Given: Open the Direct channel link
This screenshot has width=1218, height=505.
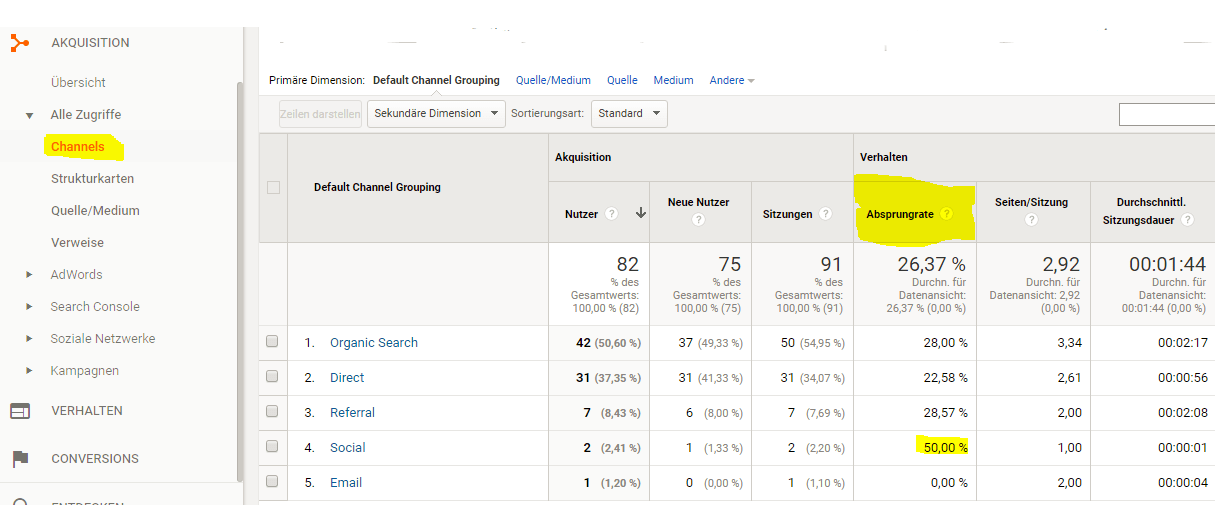Looking at the screenshot, I should pyautogui.click(x=347, y=378).
